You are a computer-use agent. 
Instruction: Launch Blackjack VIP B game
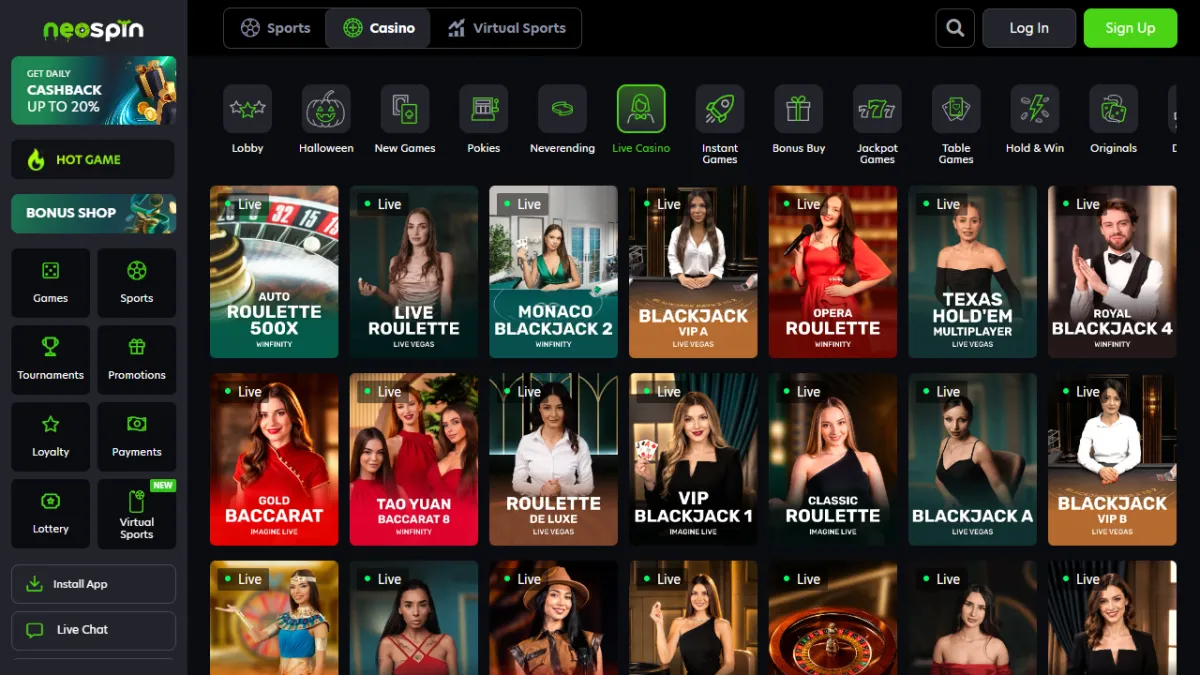pyautogui.click(x=1112, y=459)
